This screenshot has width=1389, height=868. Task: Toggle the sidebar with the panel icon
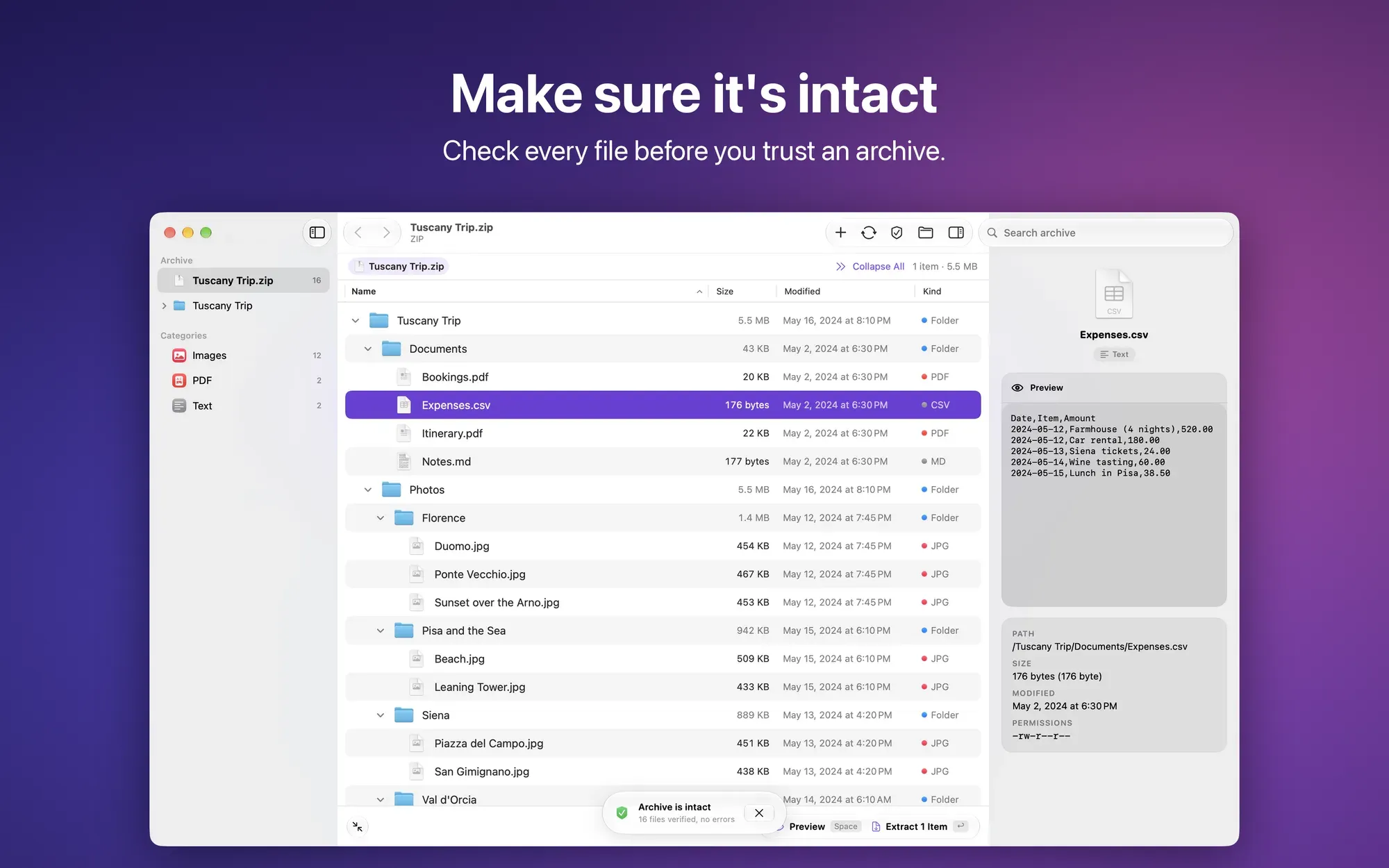317,233
